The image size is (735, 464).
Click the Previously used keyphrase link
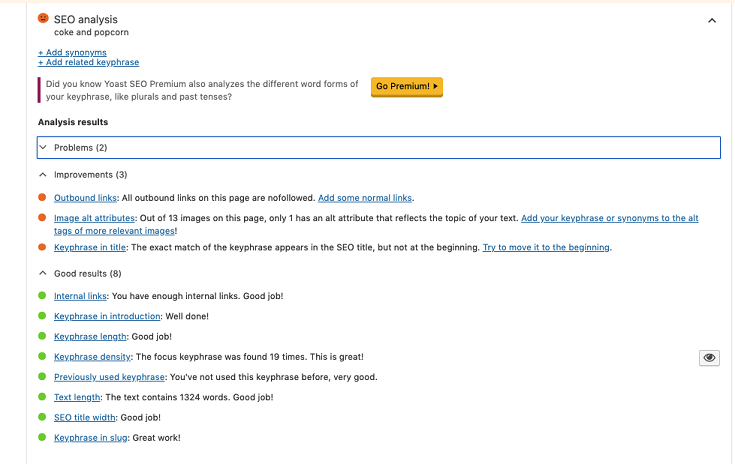click(107, 377)
